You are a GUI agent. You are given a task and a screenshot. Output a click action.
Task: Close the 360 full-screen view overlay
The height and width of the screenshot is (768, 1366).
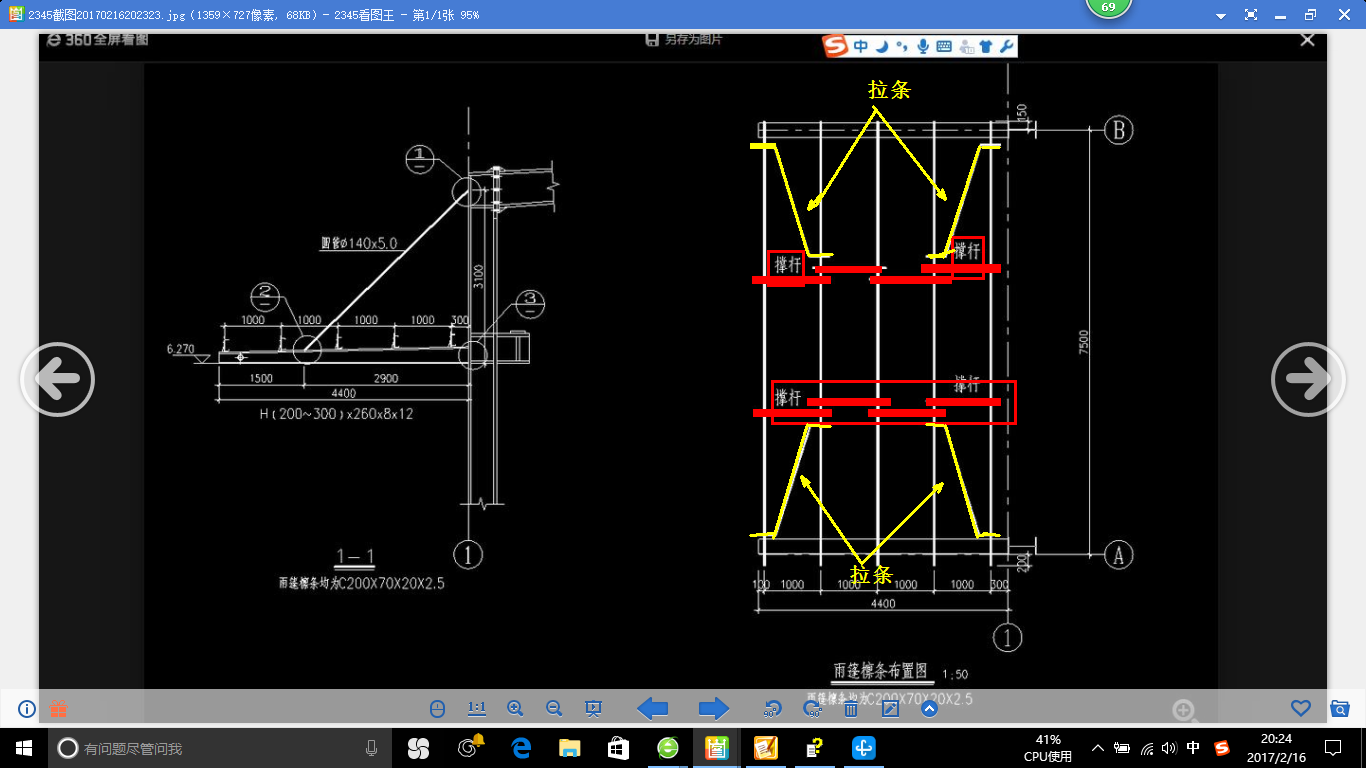click(x=1307, y=39)
